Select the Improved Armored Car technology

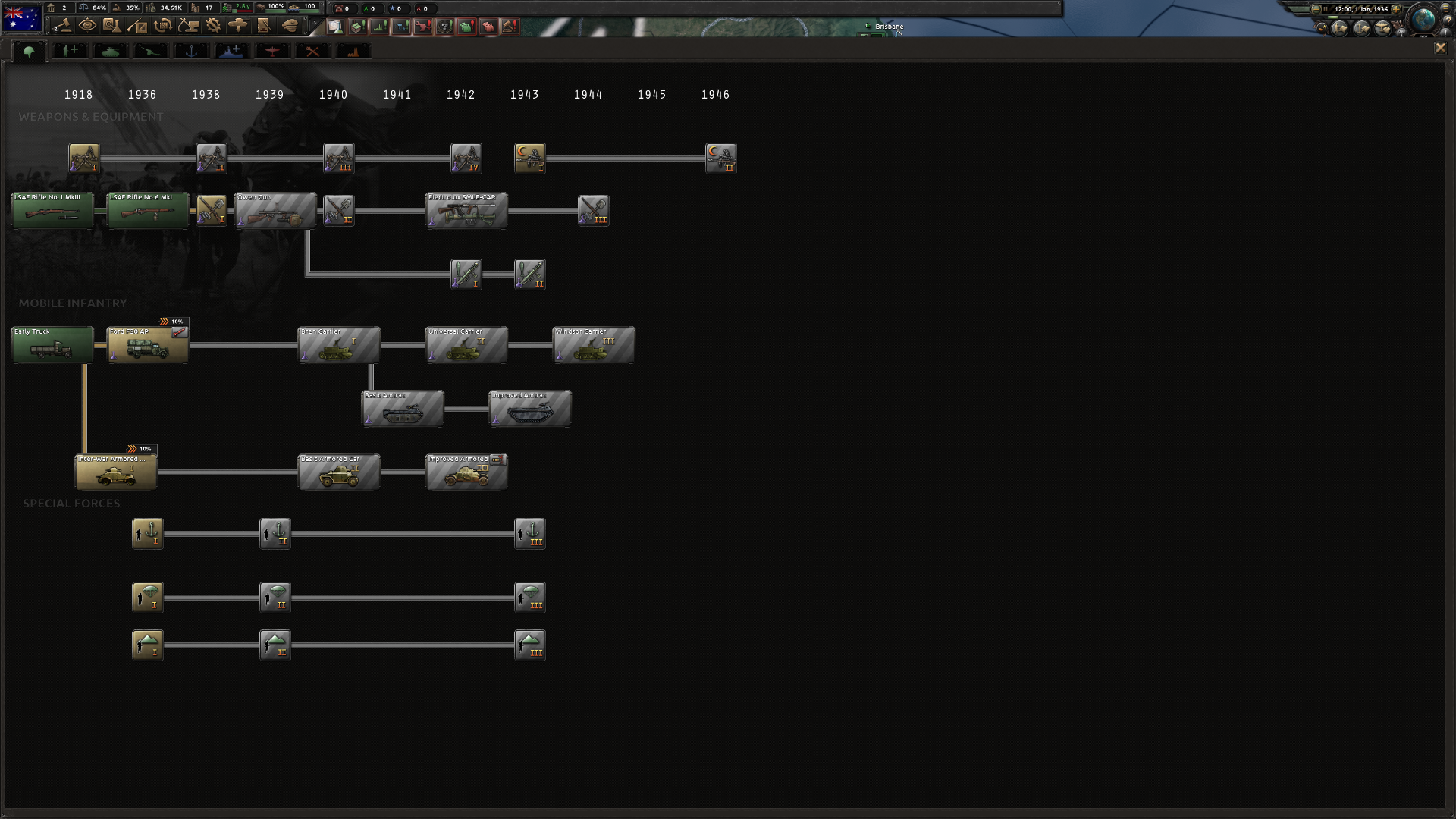tap(466, 472)
